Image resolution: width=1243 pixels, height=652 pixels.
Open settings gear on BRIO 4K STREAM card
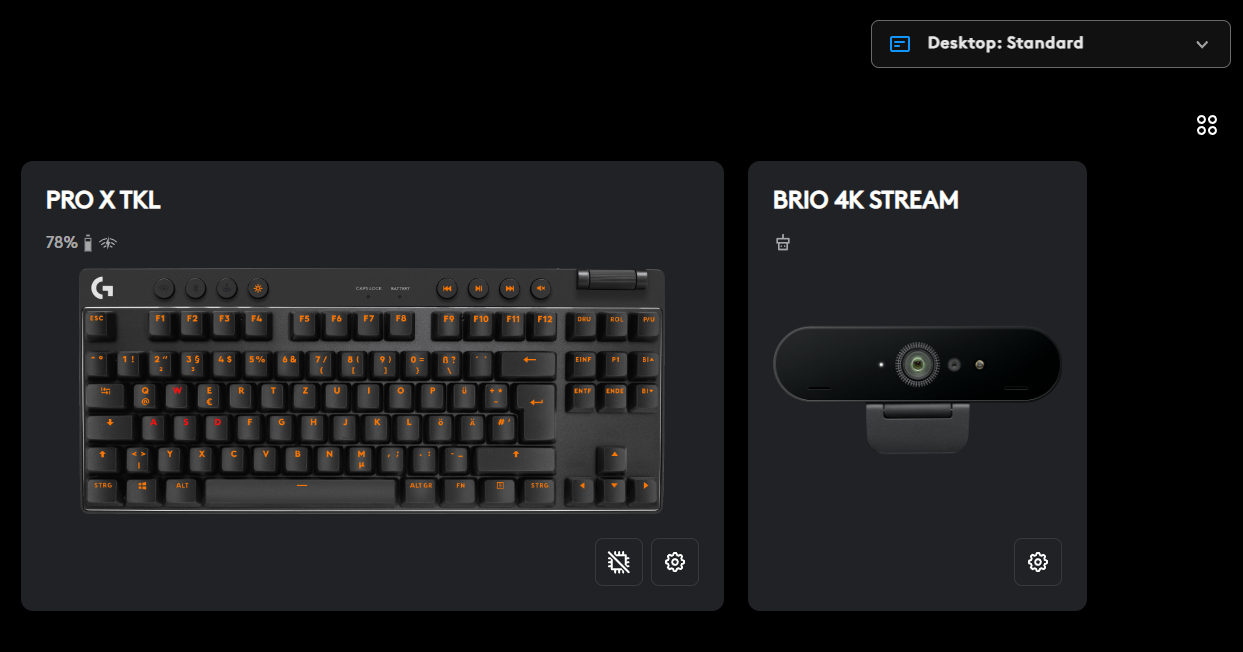click(1038, 562)
